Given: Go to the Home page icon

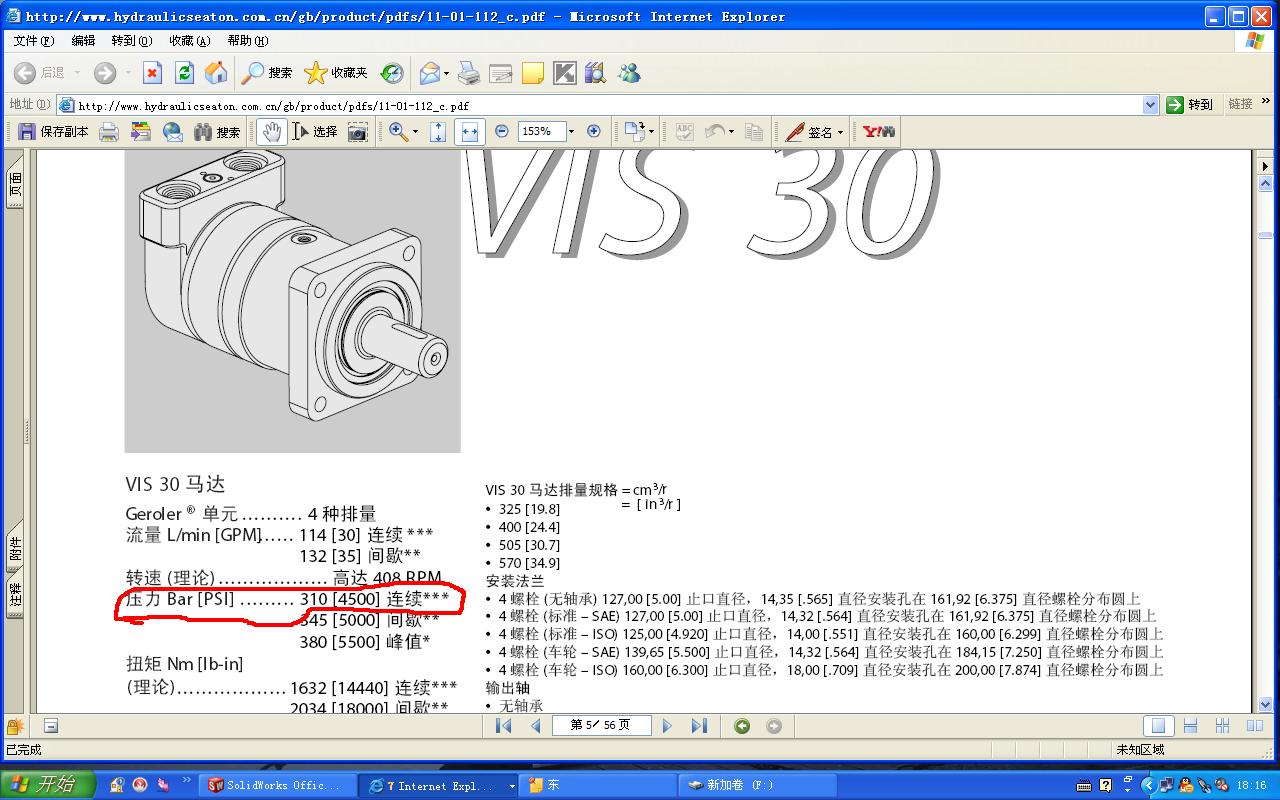Looking at the screenshot, I should pyautogui.click(x=215, y=73).
